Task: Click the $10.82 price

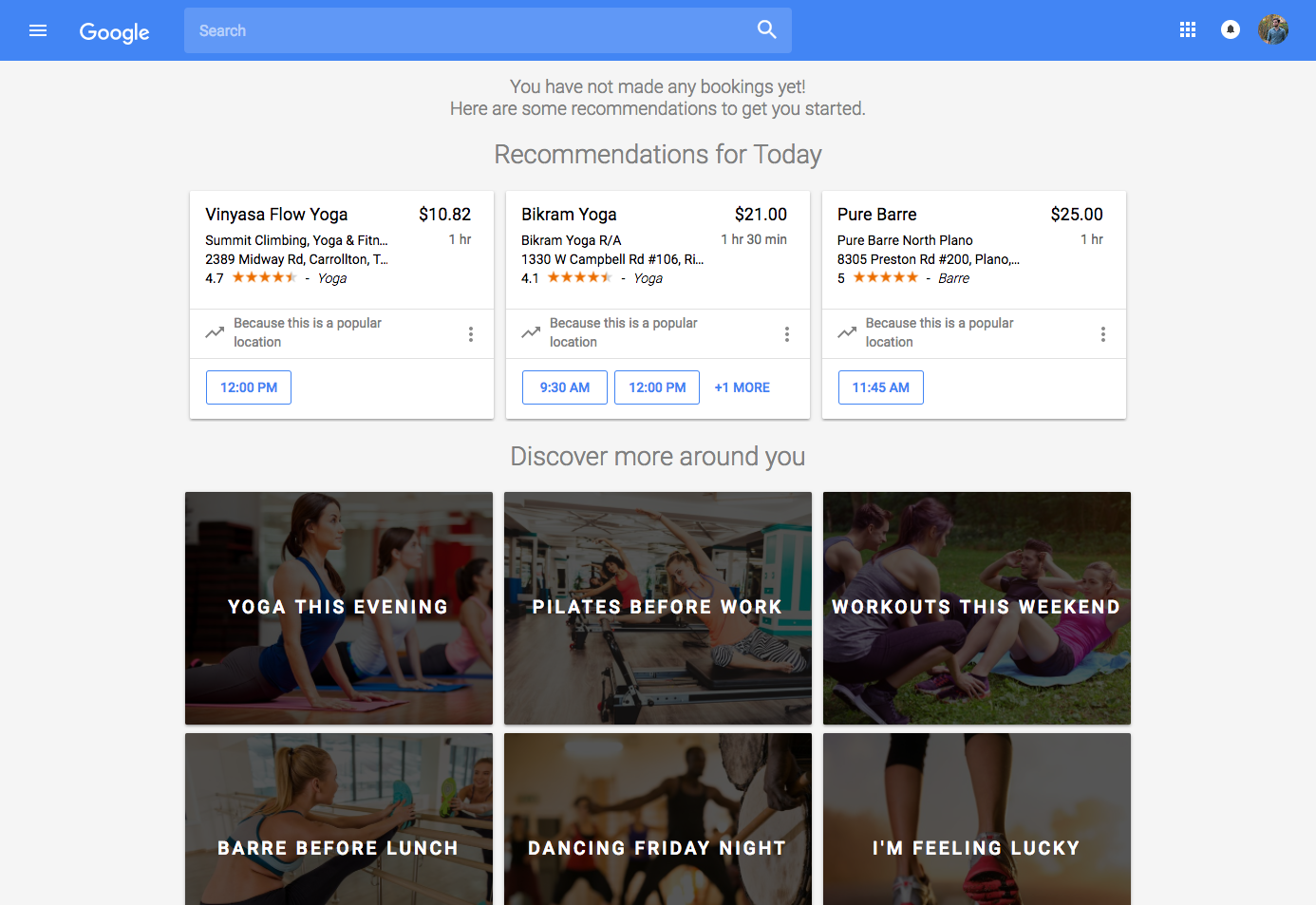Action: point(445,215)
